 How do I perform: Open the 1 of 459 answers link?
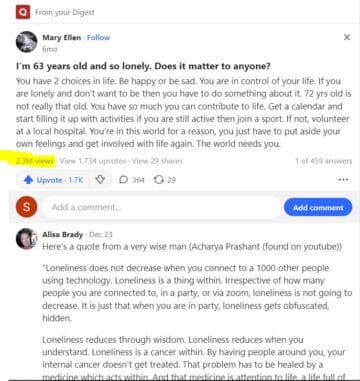[323, 161]
